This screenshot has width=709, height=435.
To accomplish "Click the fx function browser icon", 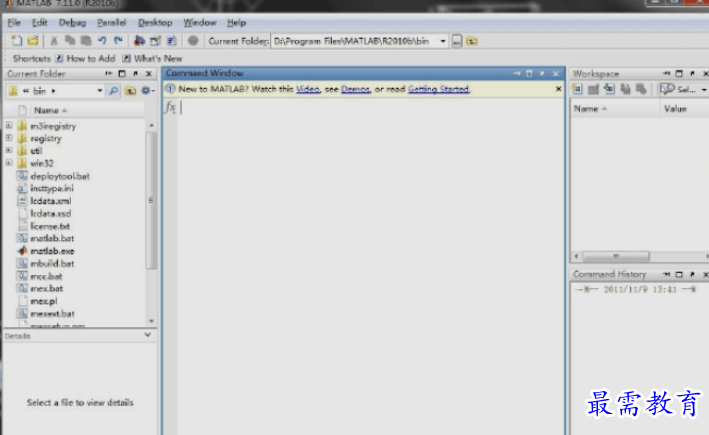I will click(x=170, y=108).
